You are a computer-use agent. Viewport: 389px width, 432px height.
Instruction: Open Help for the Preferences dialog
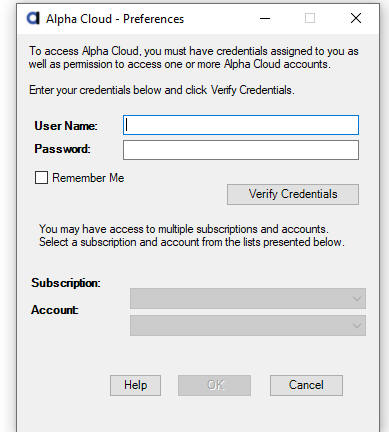point(135,385)
